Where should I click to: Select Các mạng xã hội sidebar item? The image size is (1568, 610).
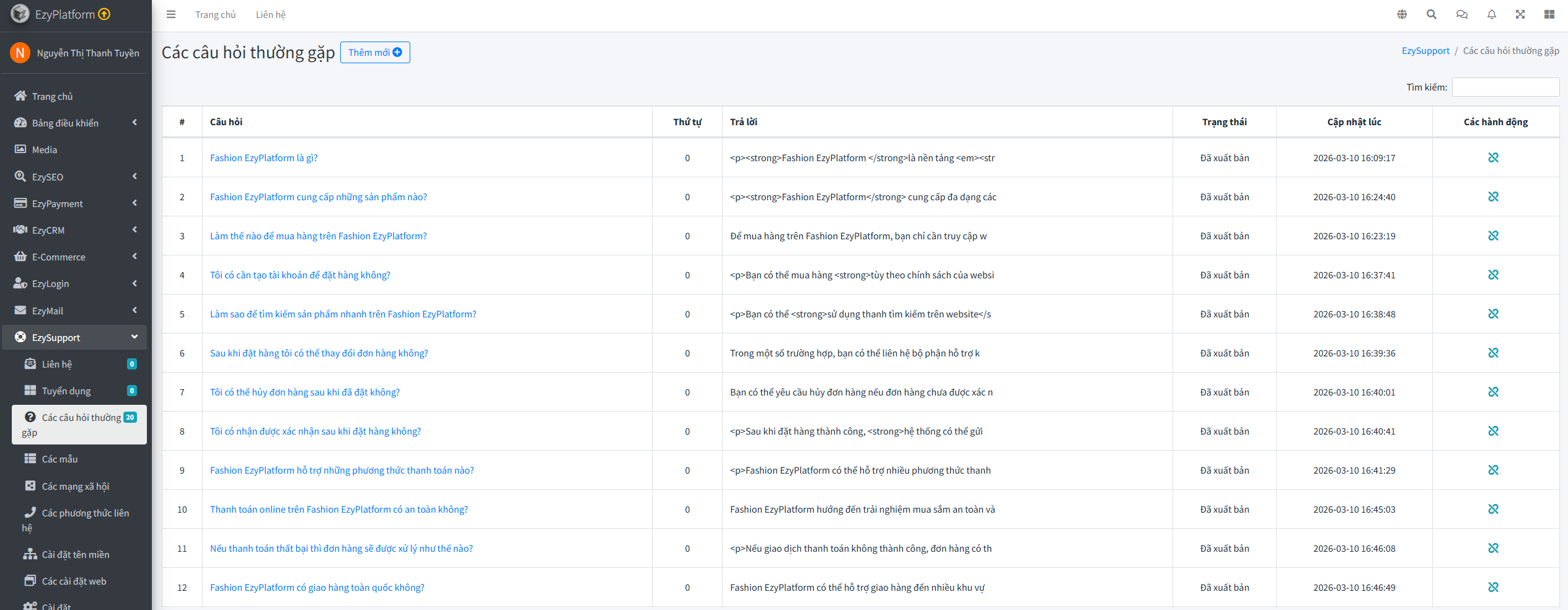coord(75,486)
